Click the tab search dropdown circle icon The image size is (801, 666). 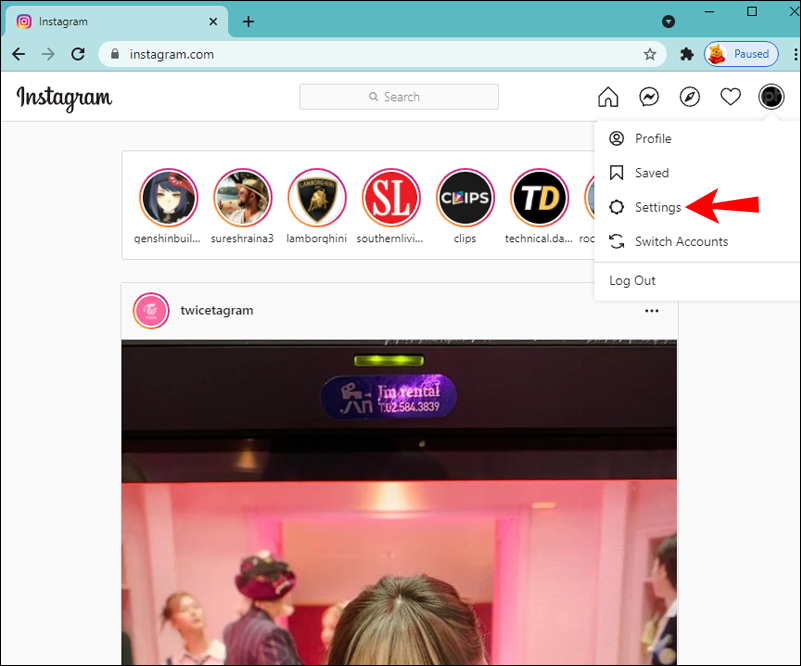click(x=668, y=21)
